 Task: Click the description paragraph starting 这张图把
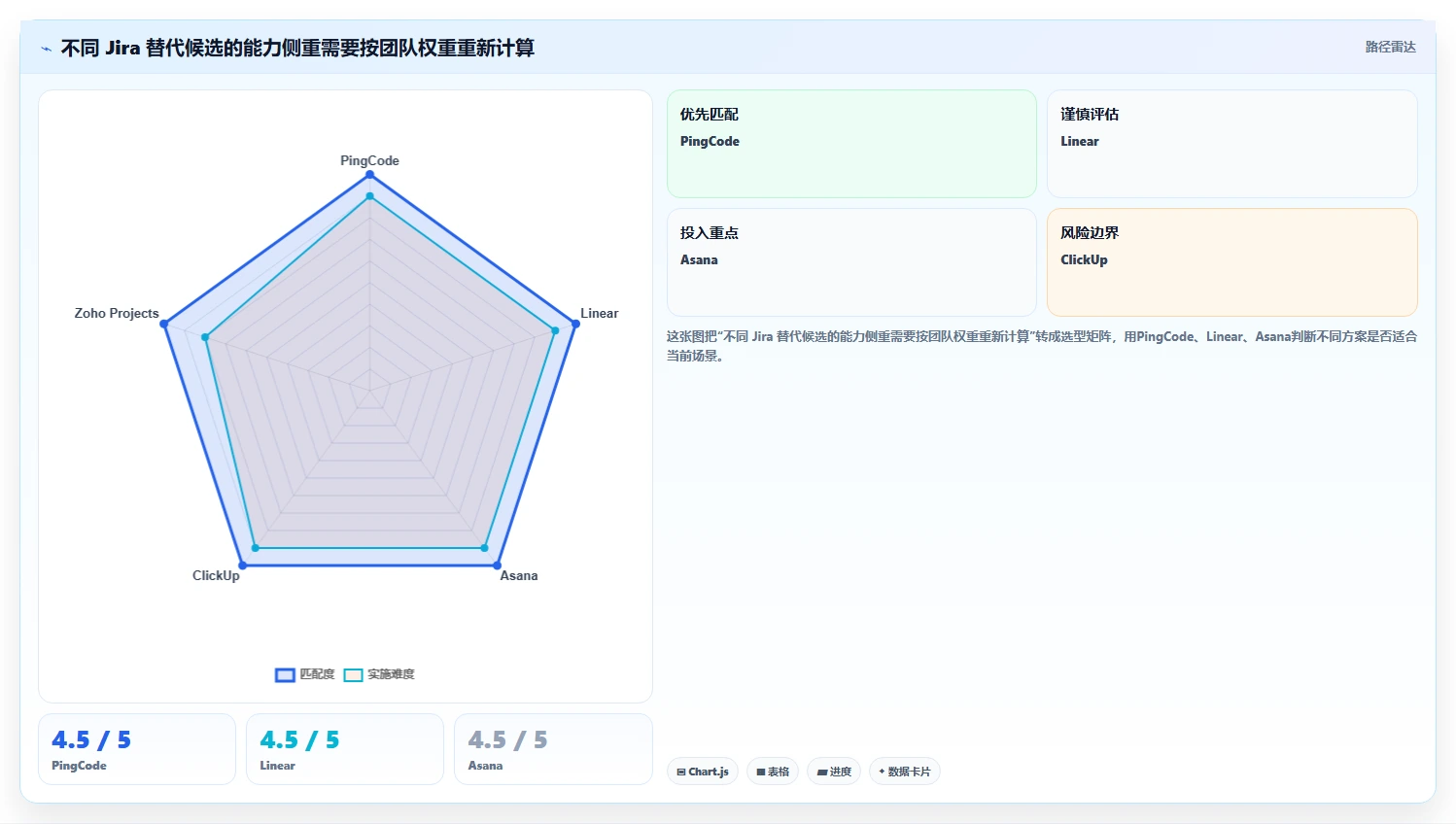(1042, 346)
